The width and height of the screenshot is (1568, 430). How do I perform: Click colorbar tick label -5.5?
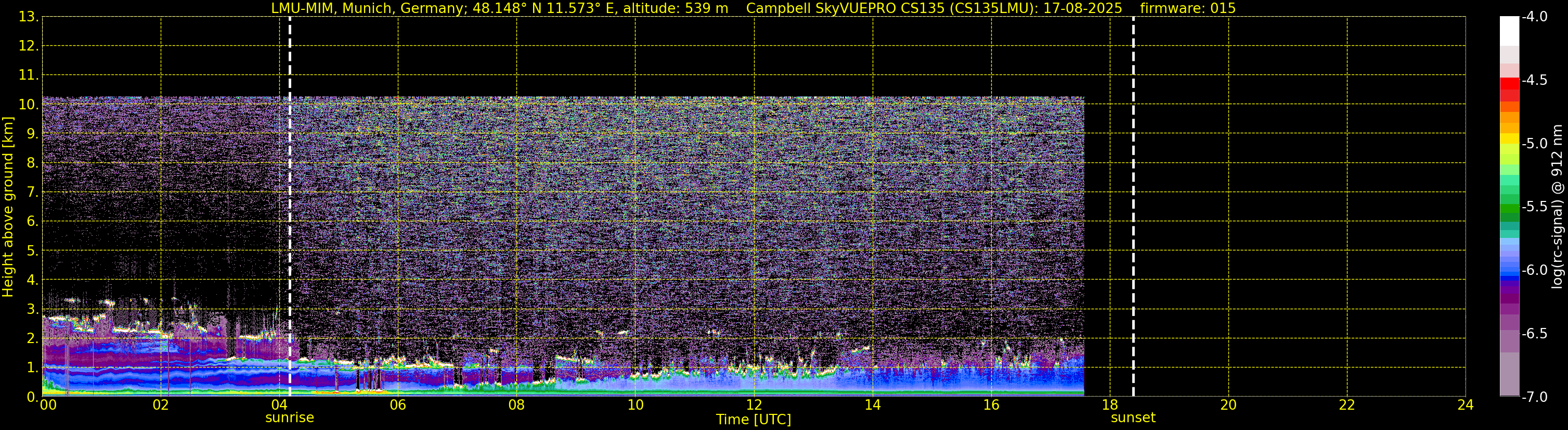(1534, 207)
